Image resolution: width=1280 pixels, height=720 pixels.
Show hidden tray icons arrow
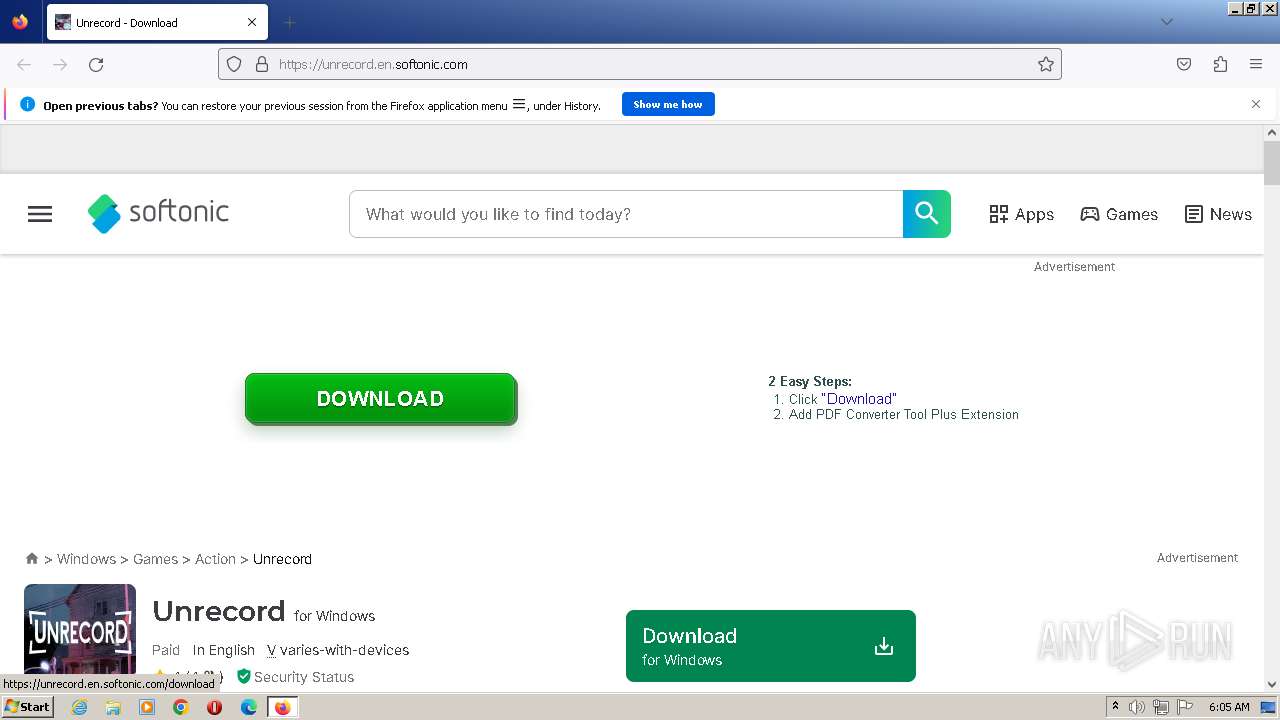click(x=1115, y=707)
